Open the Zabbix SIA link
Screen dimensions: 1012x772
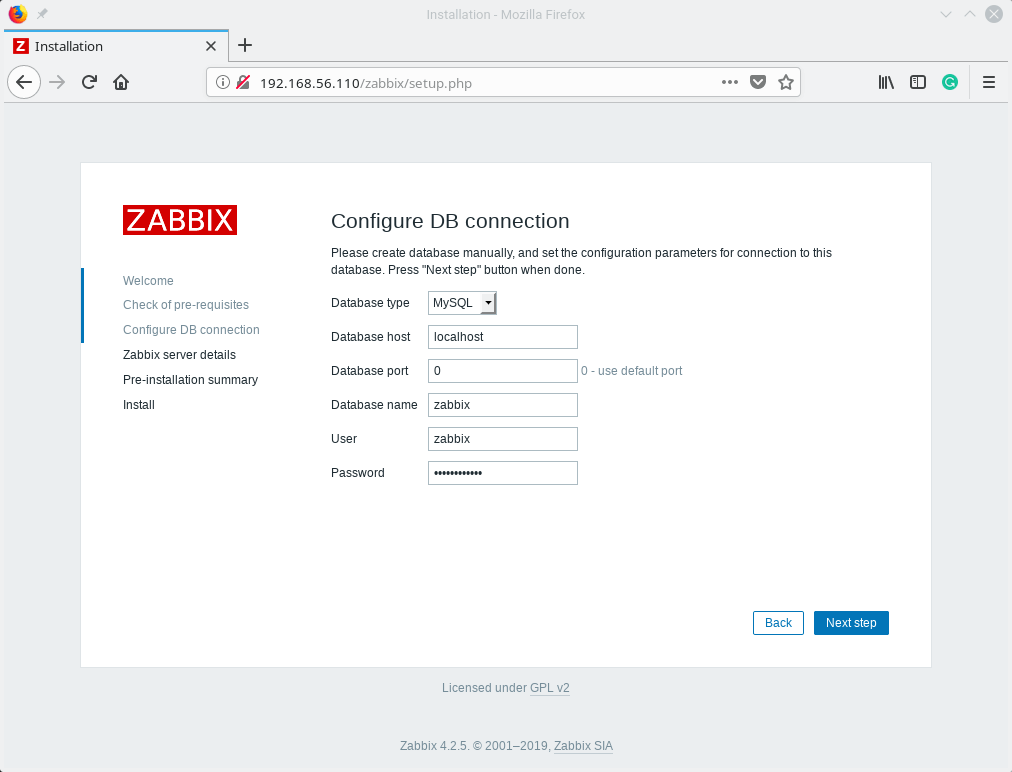(x=583, y=746)
